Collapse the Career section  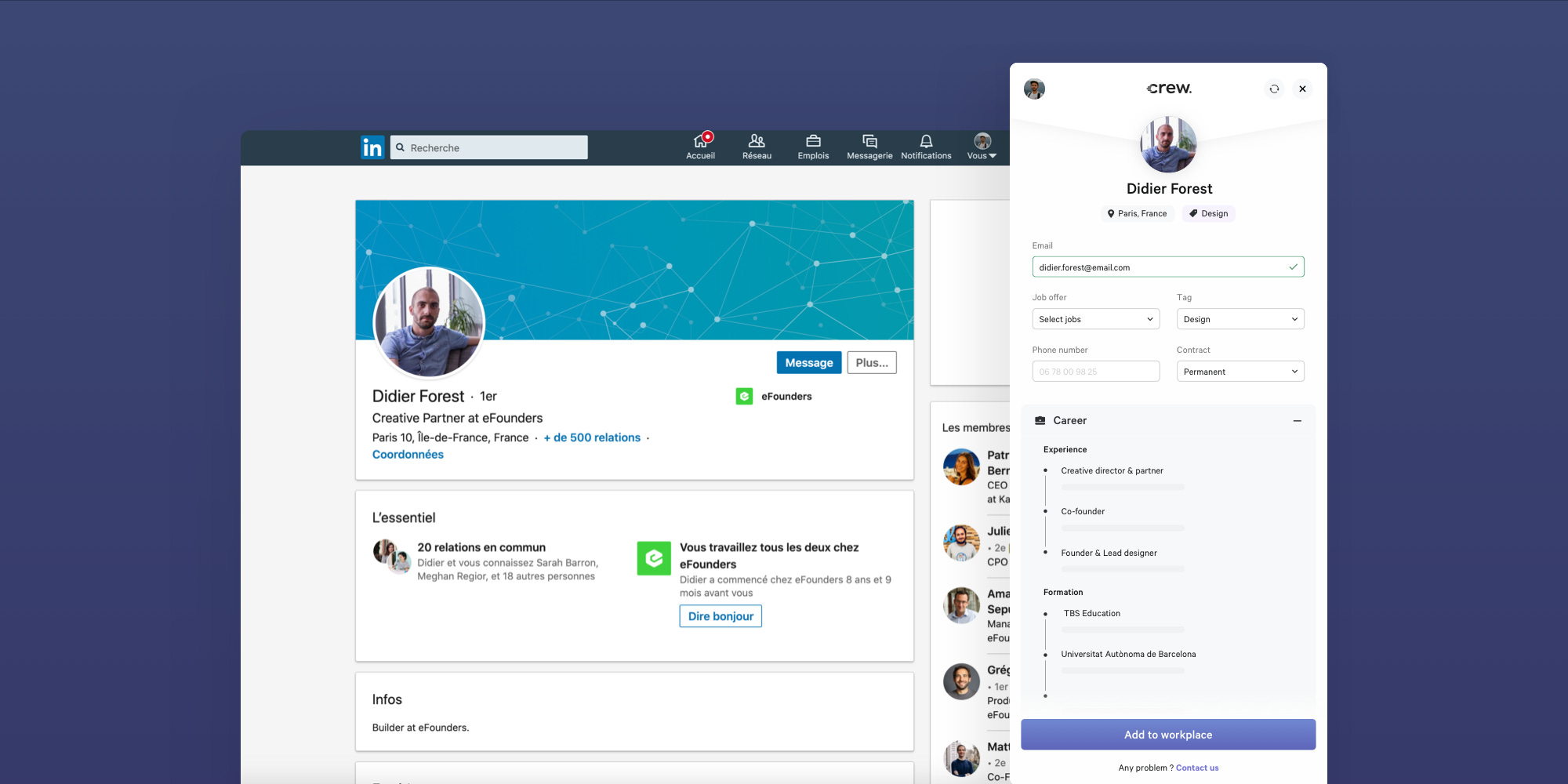coord(1298,421)
